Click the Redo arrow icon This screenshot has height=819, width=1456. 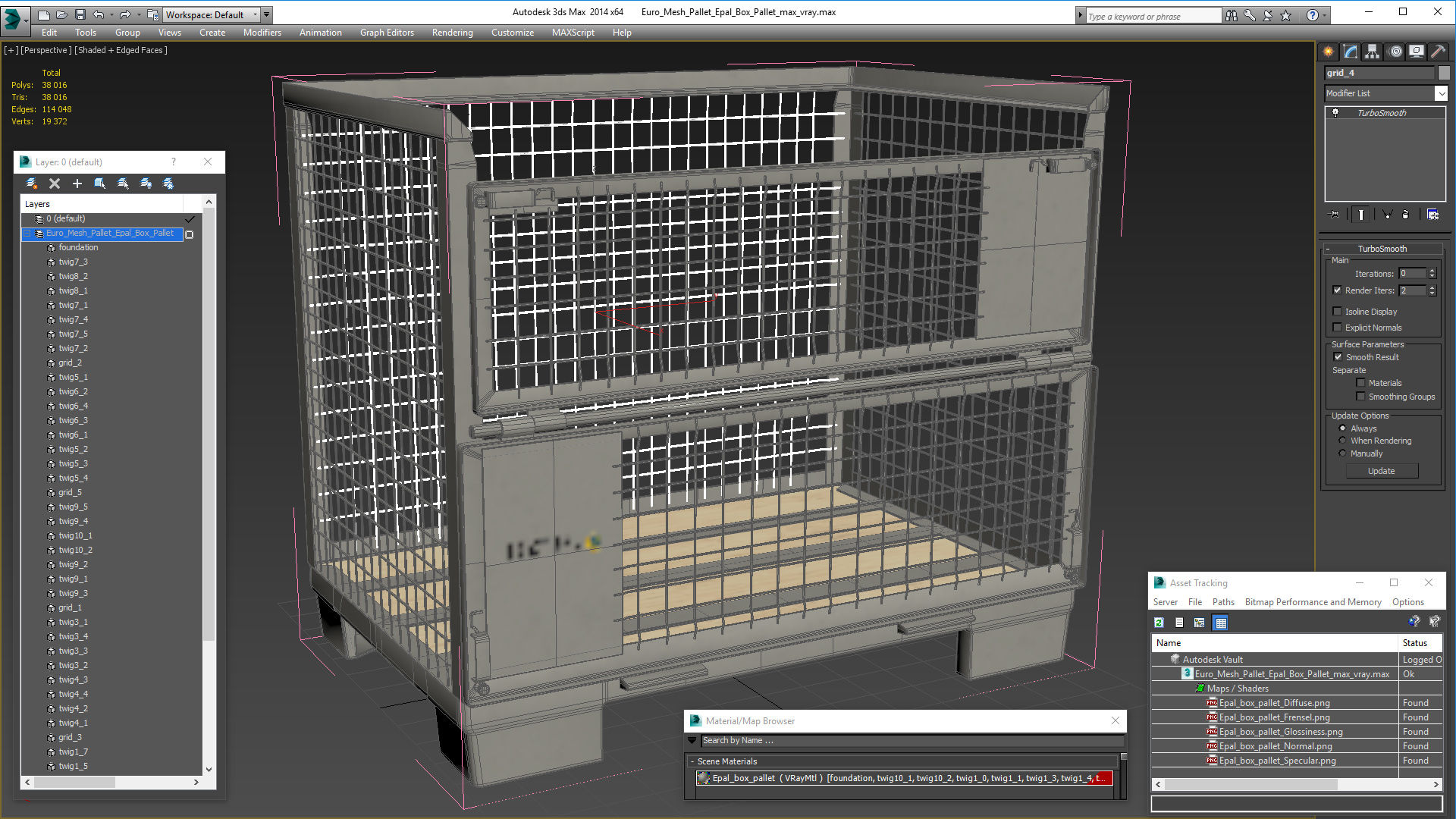coord(125,14)
